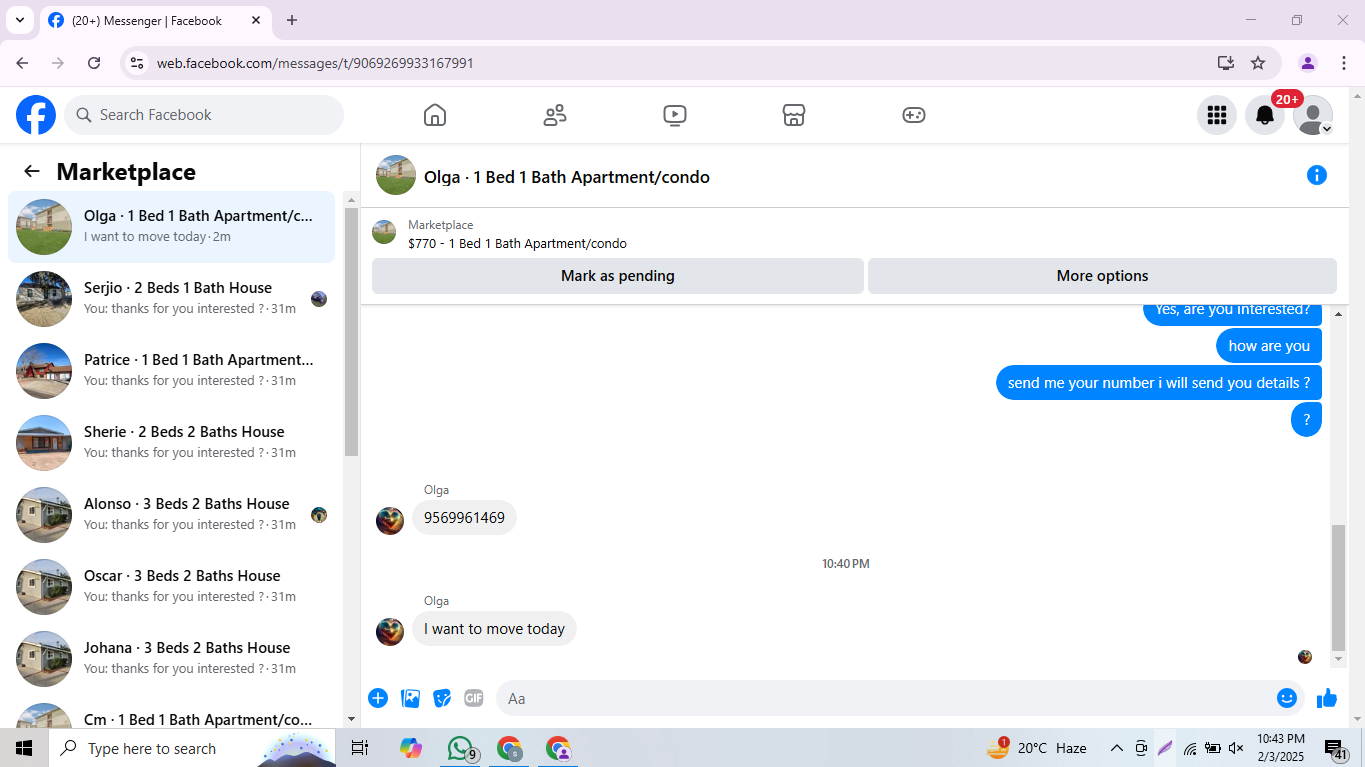Click the Facebook logo icon
Image resolution: width=1365 pixels, height=767 pixels.
point(36,115)
